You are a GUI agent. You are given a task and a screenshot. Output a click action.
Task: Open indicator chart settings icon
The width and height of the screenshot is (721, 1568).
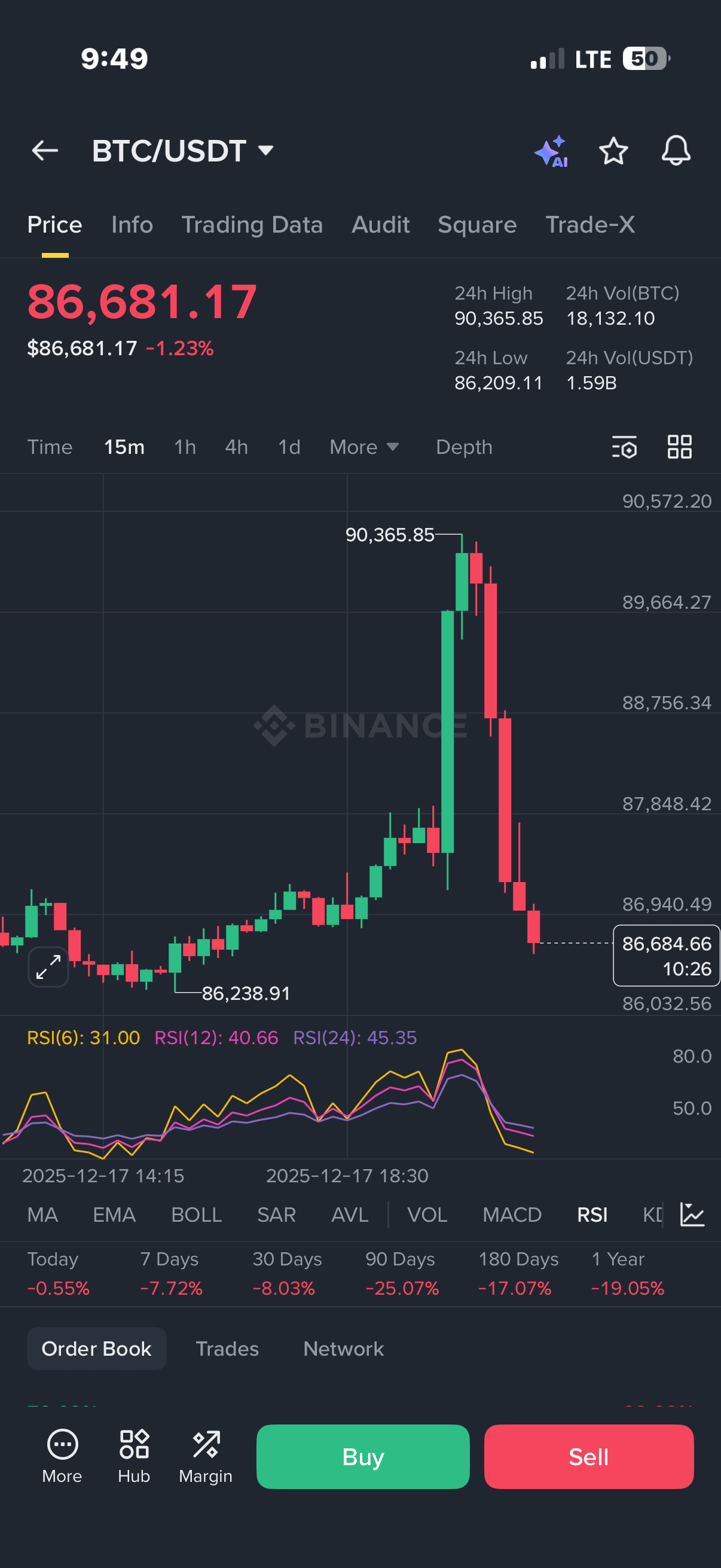pos(692,1215)
